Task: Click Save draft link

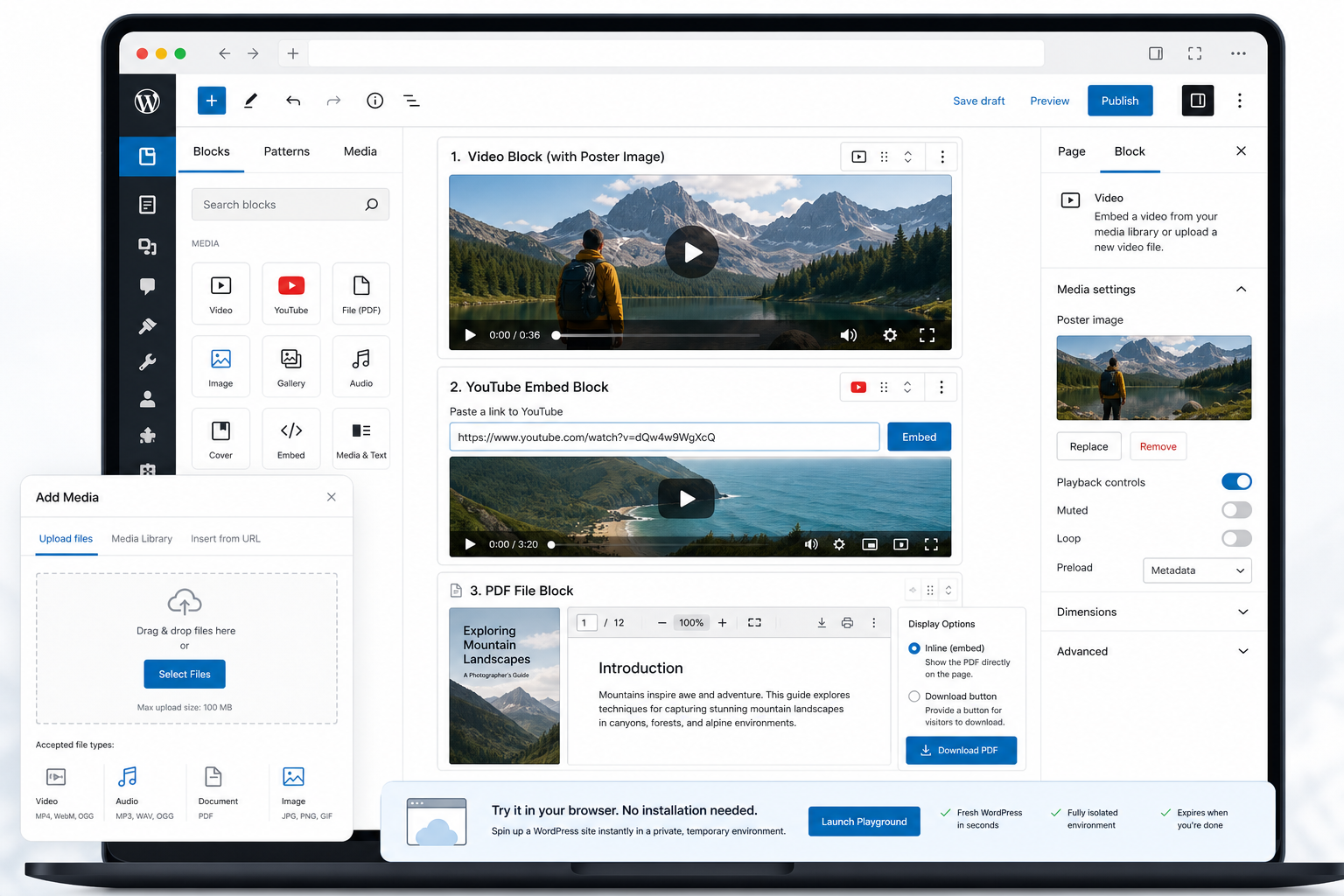Action: (979, 101)
